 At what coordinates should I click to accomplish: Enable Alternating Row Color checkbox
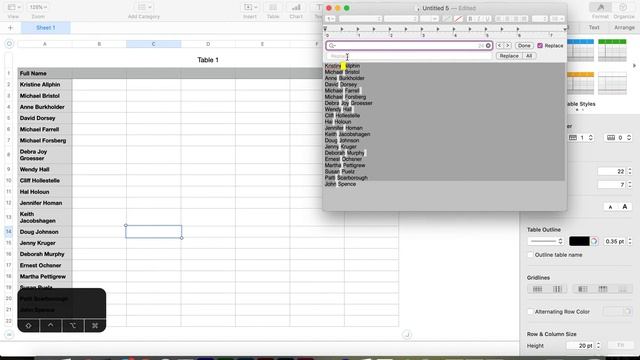[x=531, y=311]
